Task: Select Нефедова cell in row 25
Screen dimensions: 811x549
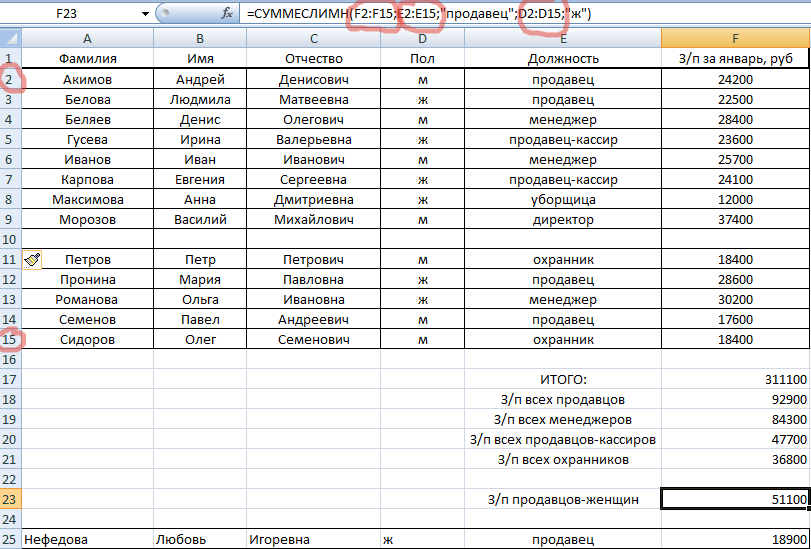Action: coord(87,539)
